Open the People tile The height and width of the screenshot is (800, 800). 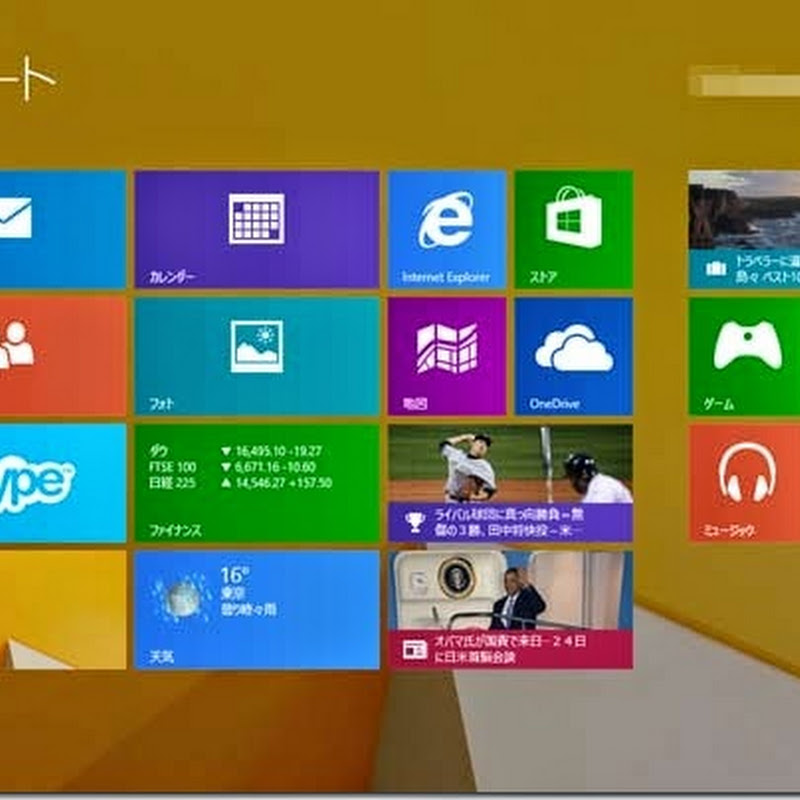(63, 357)
